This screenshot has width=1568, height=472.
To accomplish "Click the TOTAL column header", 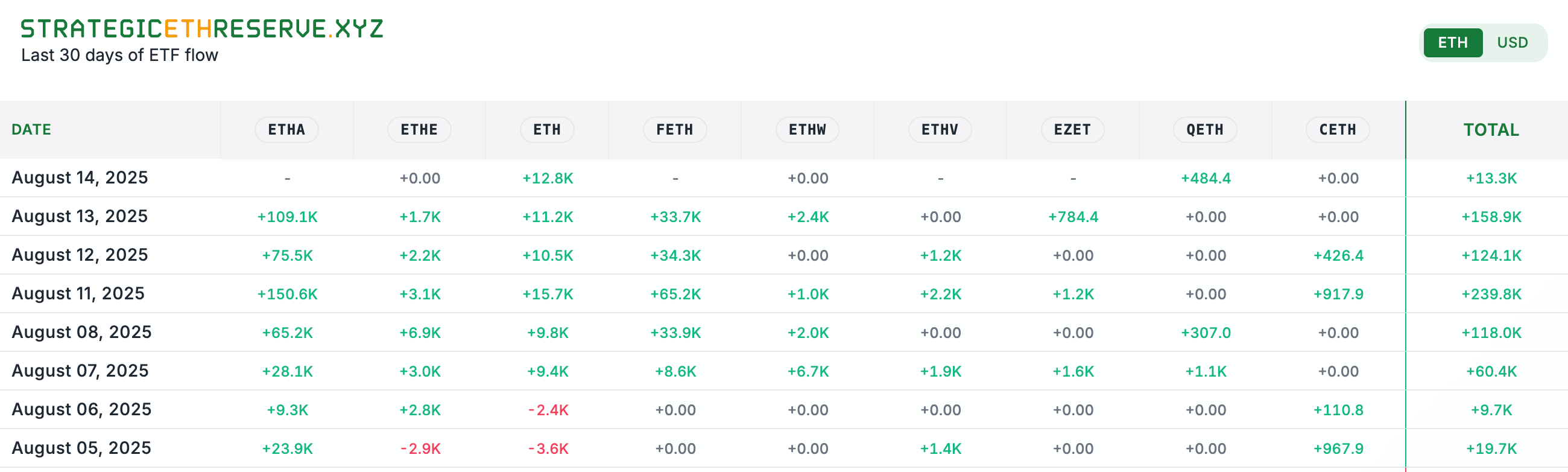I will click(1491, 130).
